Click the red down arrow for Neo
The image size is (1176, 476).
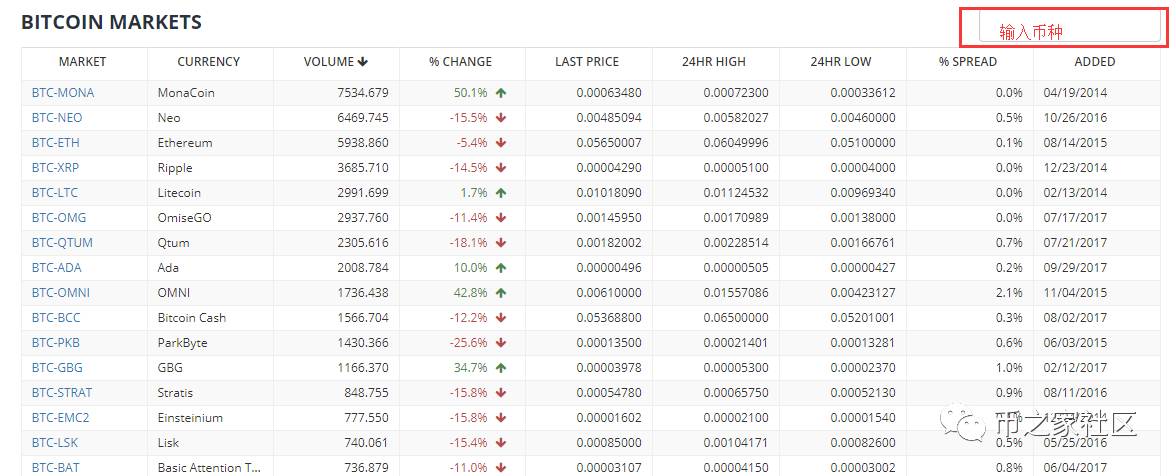pyautogui.click(x=501, y=118)
